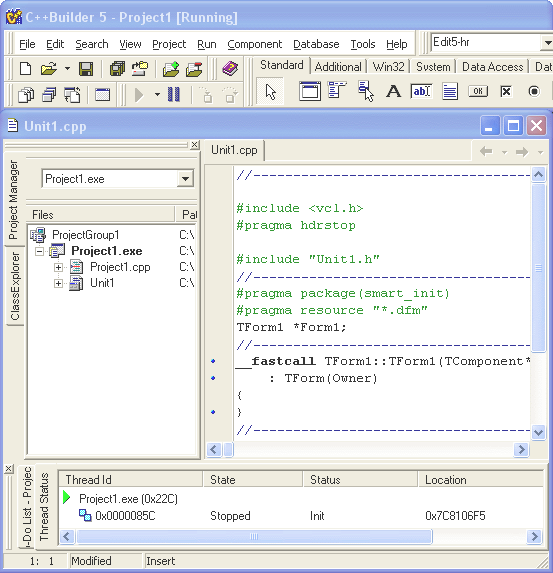Open the Edit menu
The width and height of the screenshot is (553, 573).
[55, 44]
